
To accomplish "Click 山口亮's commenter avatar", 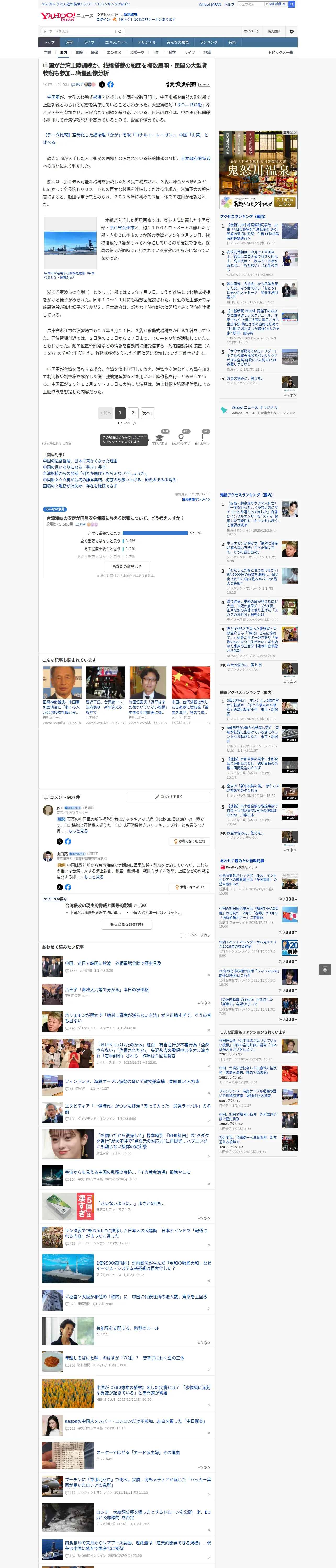I will point(48,856).
